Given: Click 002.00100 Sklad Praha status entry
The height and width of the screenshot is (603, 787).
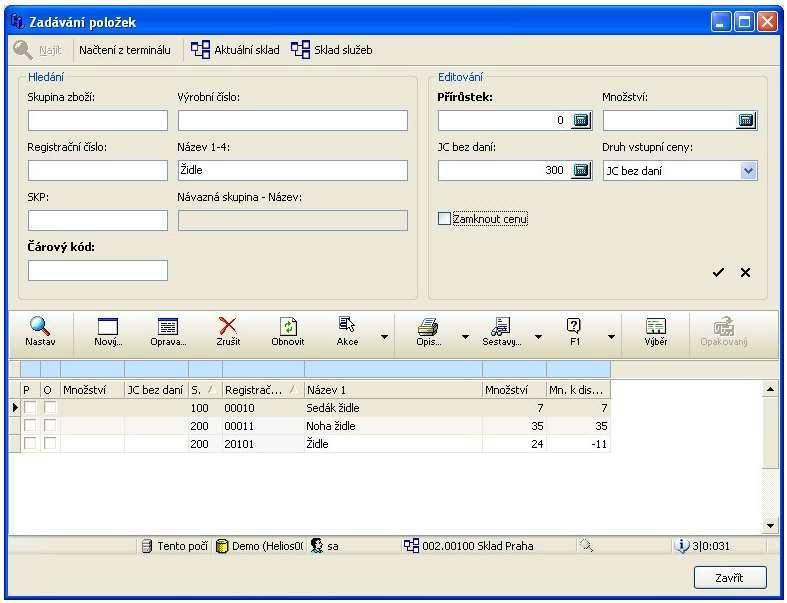Looking at the screenshot, I should pos(468,546).
